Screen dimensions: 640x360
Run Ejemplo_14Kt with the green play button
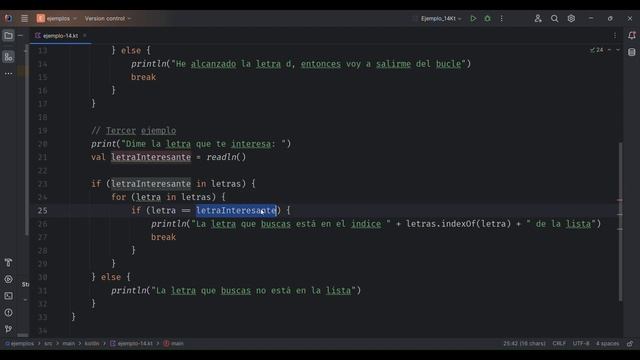point(473,18)
